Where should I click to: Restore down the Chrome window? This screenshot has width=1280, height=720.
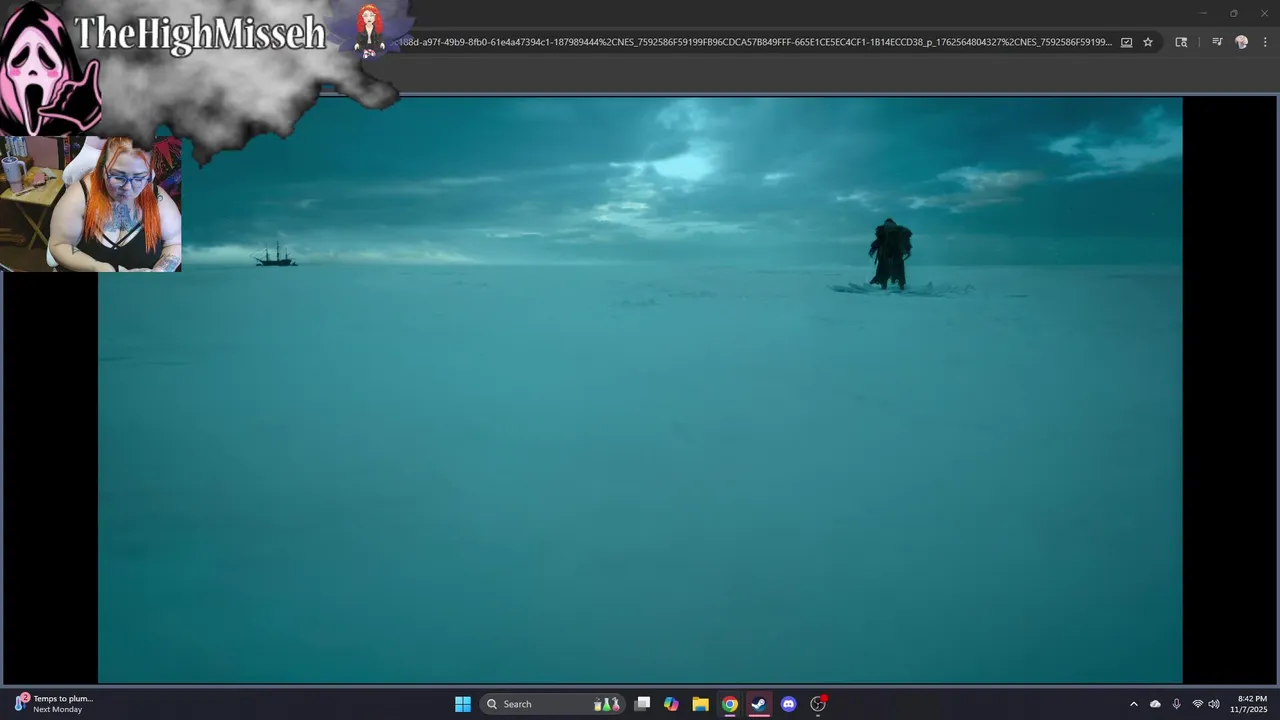[x=1233, y=13]
